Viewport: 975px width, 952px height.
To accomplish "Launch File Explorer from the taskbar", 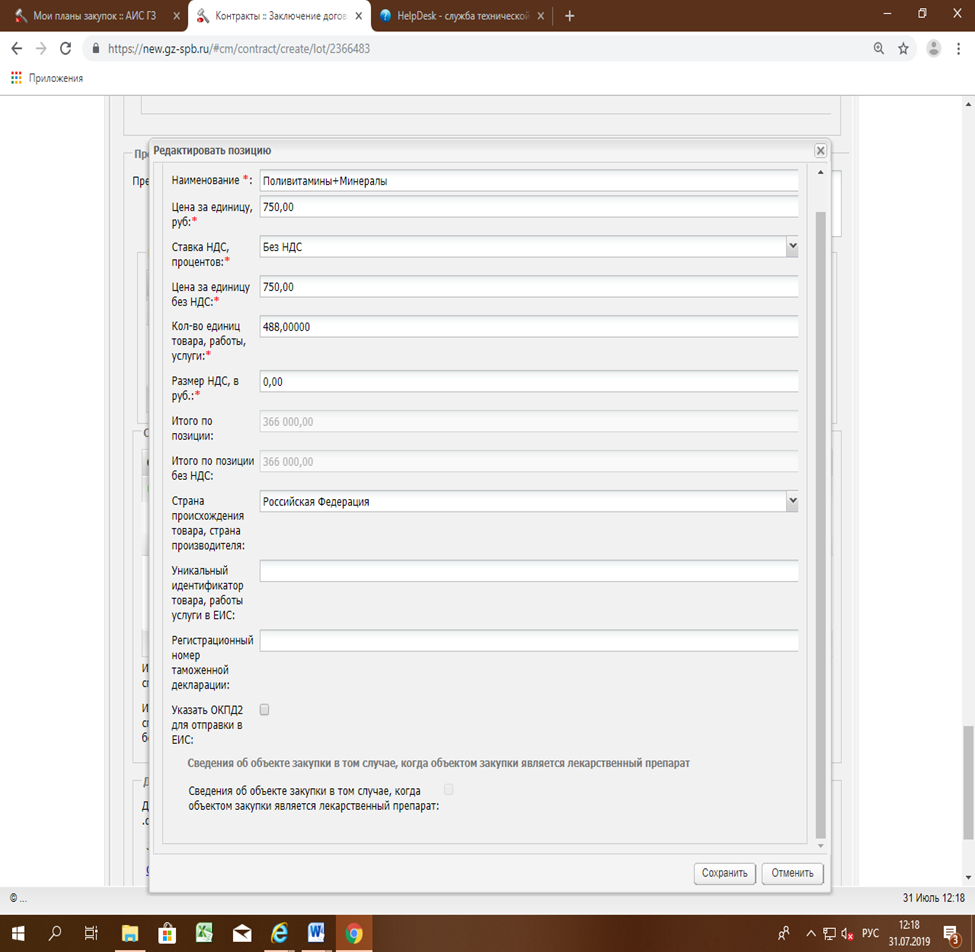I will 130,933.
